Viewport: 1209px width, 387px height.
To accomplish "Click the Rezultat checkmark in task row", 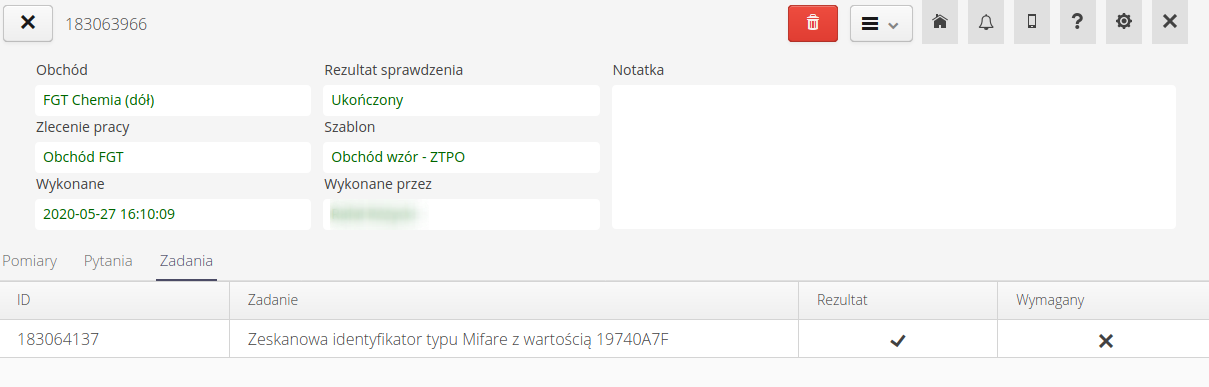I will click(x=898, y=341).
